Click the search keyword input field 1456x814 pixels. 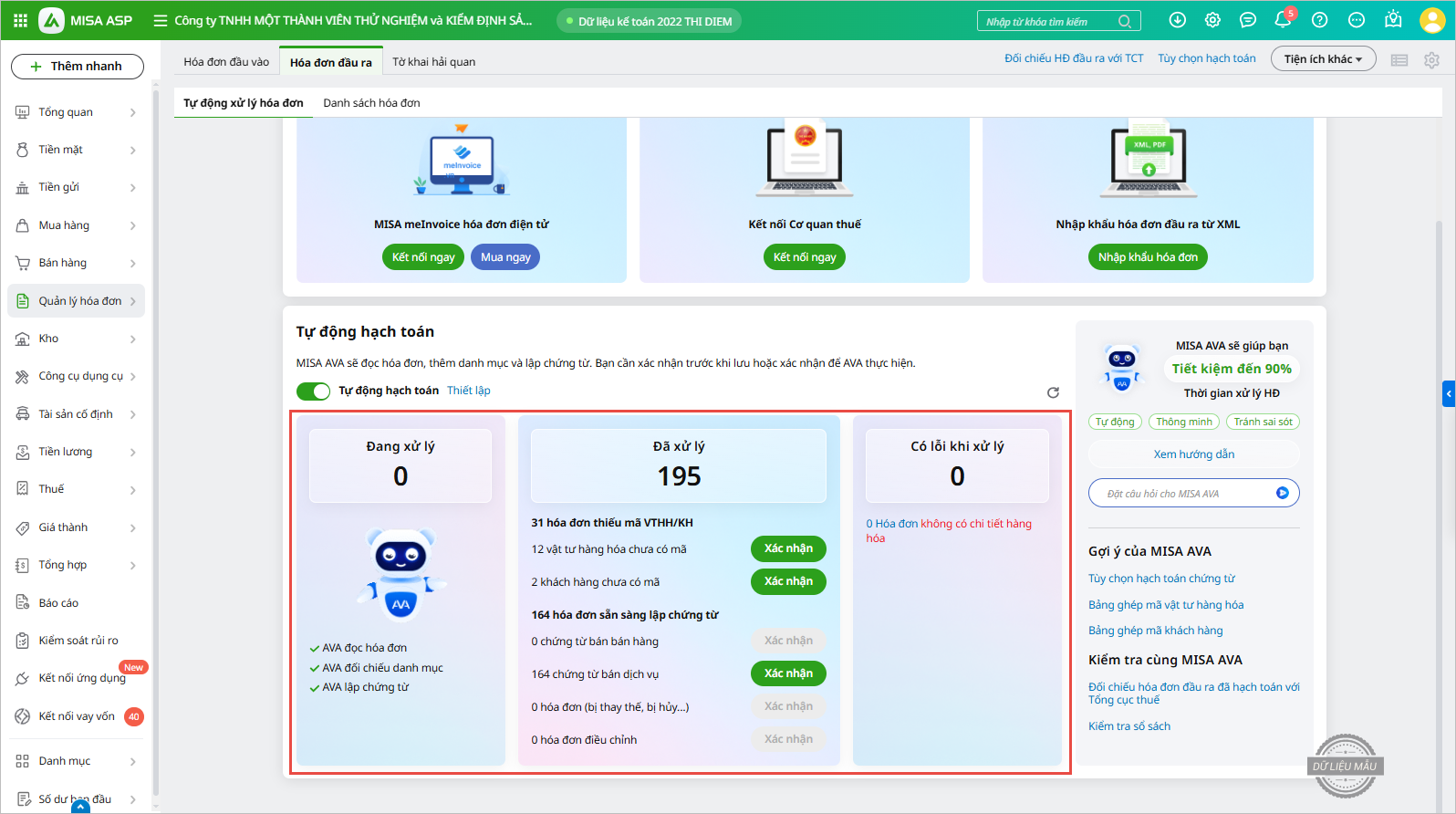(x=1049, y=22)
